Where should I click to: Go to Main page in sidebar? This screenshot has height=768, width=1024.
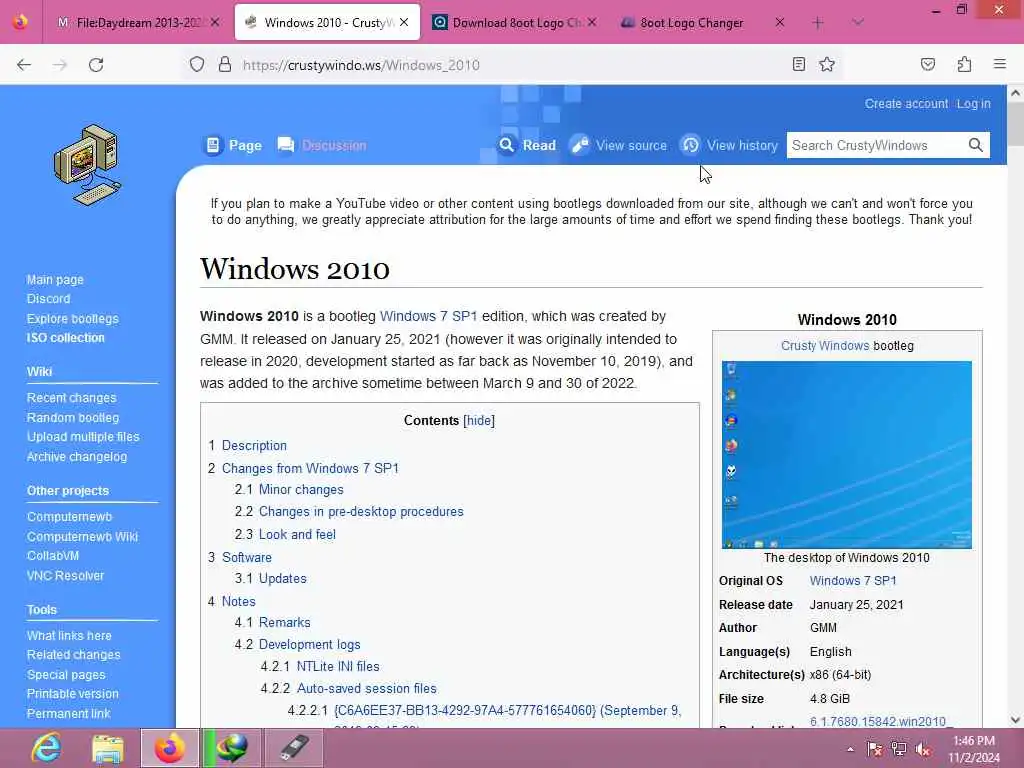click(x=55, y=280)
